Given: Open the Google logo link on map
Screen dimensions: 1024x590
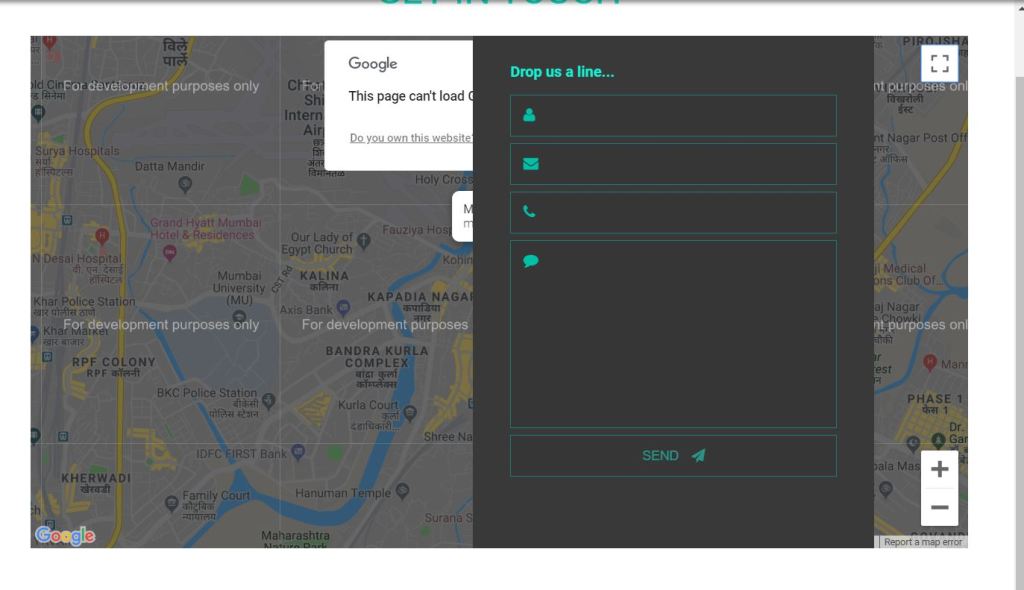Looking at the screenshot, I should coord(65,536).
